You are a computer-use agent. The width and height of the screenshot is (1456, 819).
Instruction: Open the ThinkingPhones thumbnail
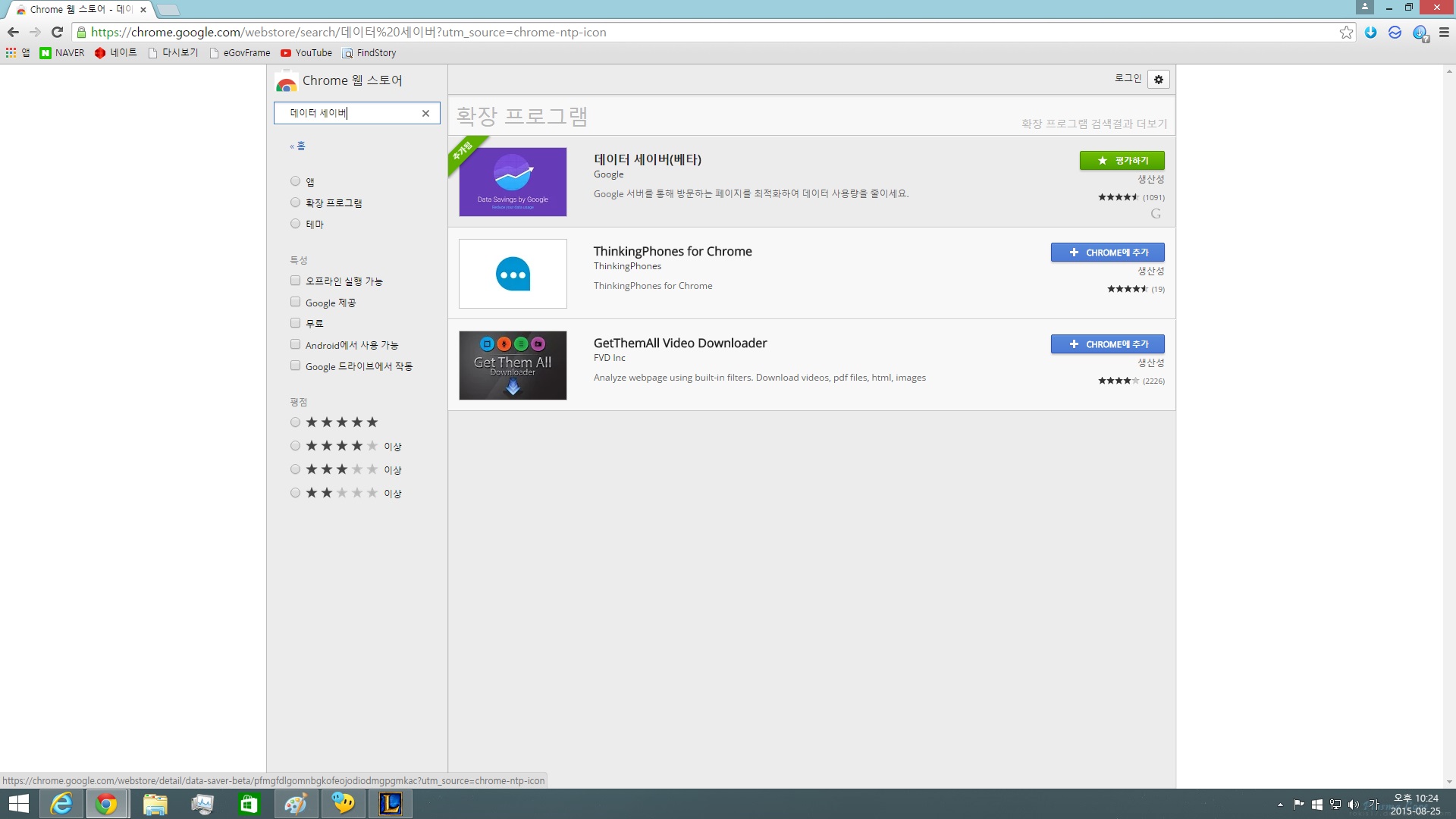(x=513, y=274)
